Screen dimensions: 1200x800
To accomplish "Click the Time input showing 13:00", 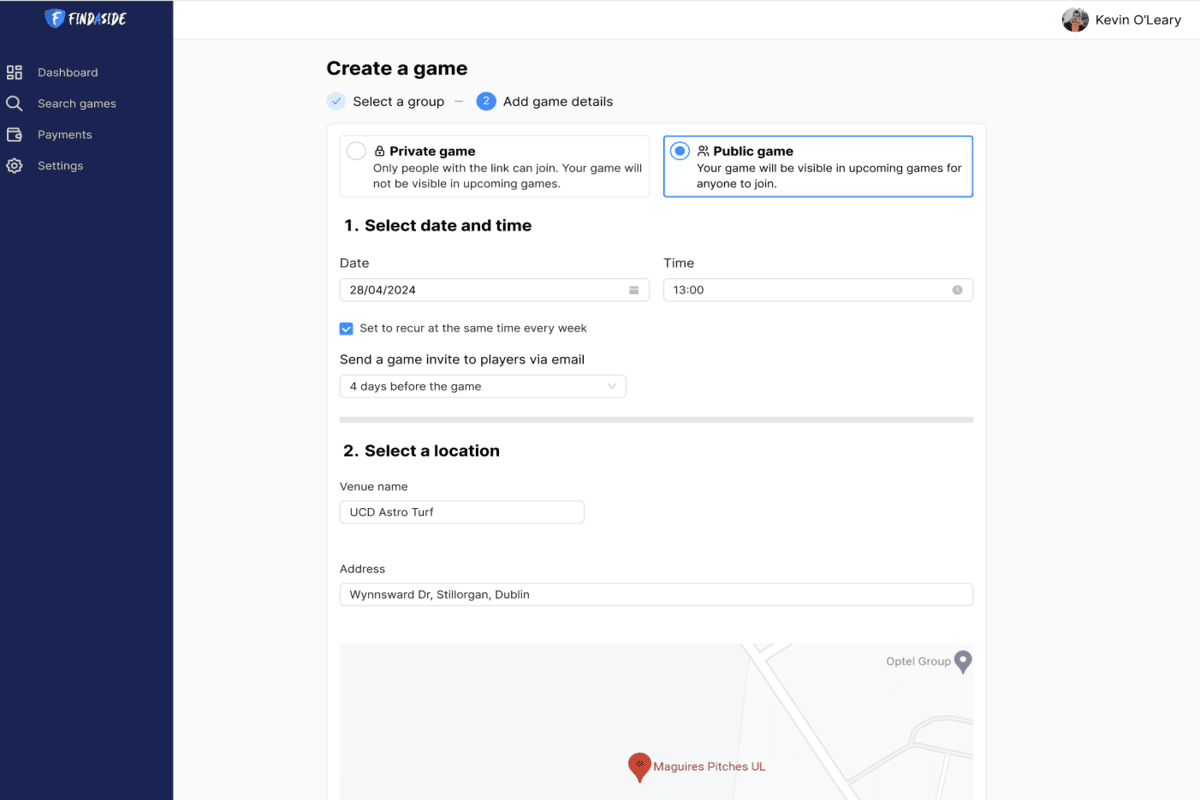I will (x=818, y=290).
